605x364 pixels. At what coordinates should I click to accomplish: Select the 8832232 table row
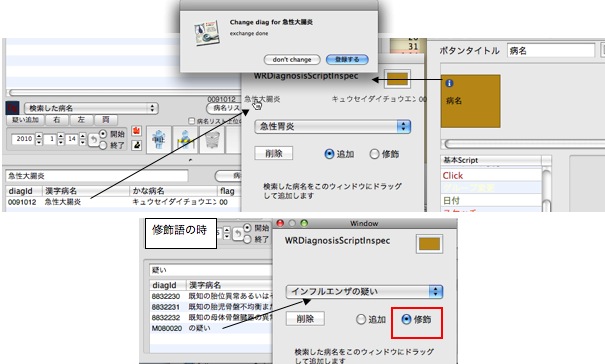point(211,317)
